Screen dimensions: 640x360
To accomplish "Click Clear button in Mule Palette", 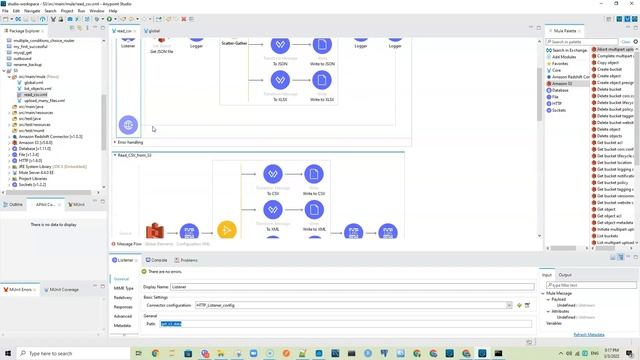I will 625,42.
